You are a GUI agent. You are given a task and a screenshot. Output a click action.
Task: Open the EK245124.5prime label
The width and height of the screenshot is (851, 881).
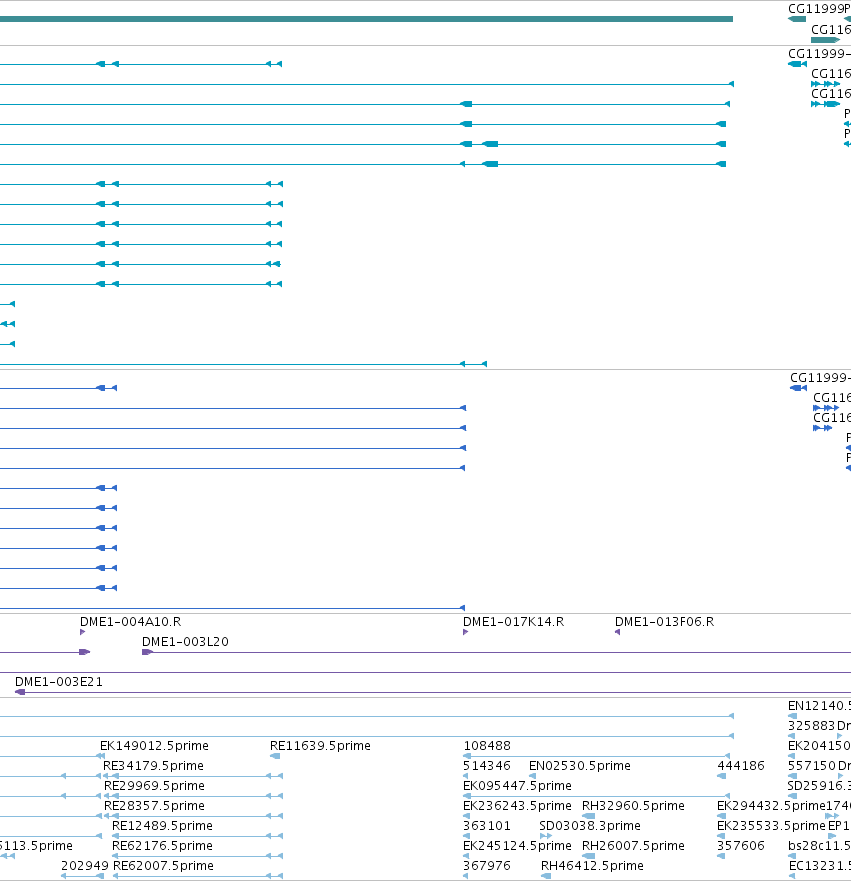pos(517,846)
